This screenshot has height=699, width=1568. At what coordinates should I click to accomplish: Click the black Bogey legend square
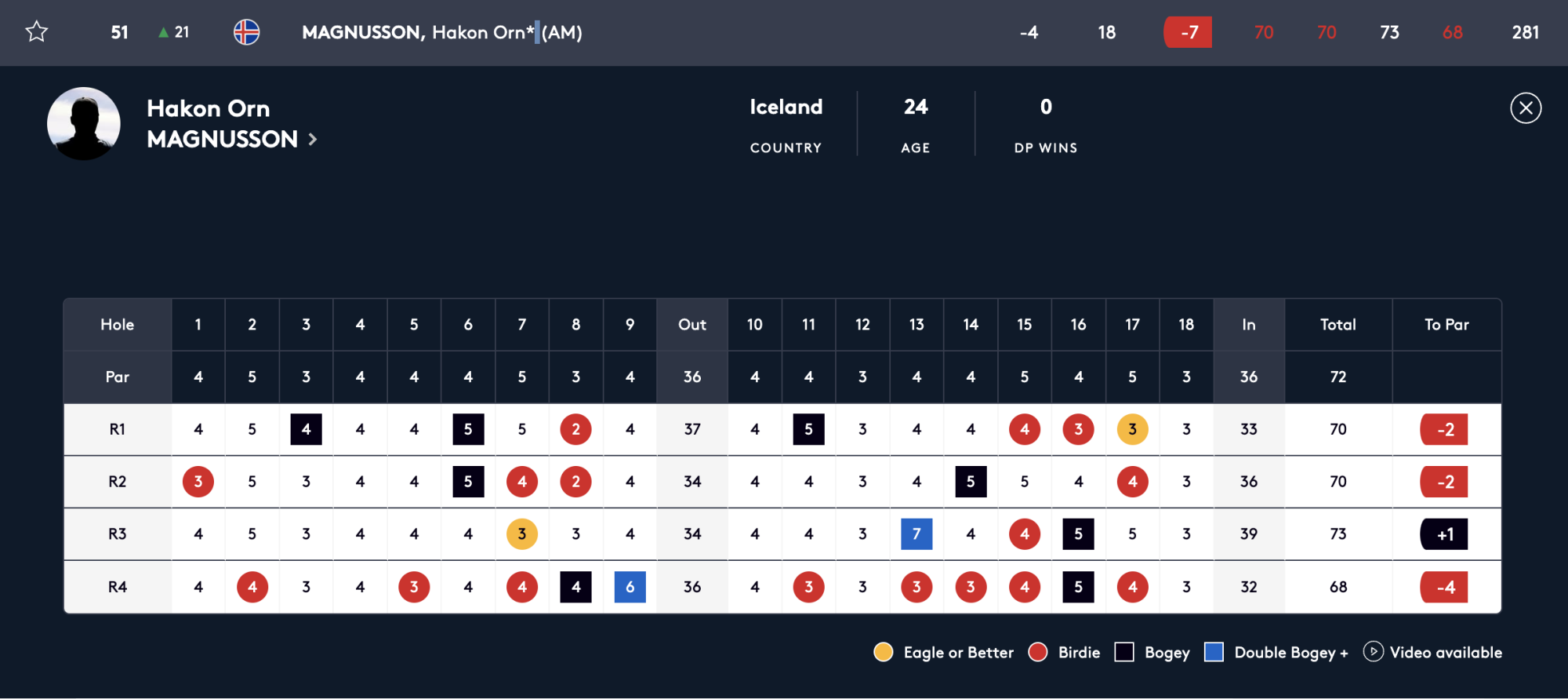[x=1124, y=652]
